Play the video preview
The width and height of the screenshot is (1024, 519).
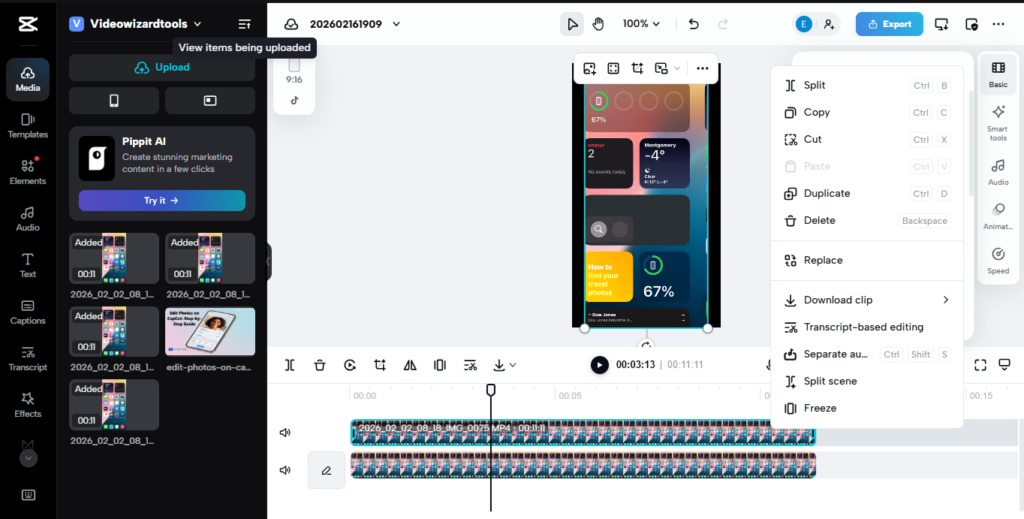(x=600, y=365)
